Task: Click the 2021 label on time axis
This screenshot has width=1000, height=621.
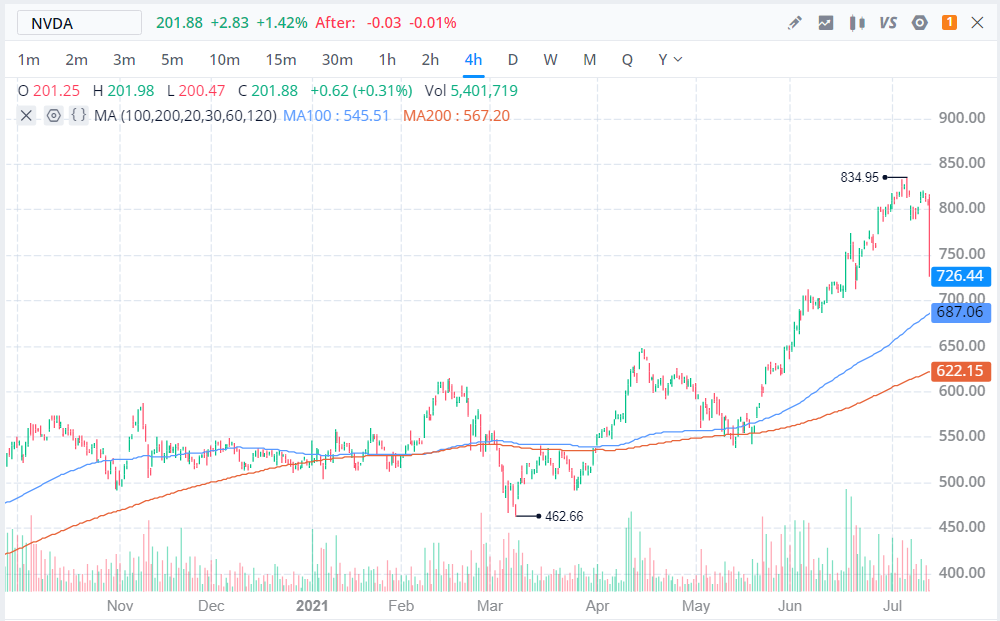Action: 312,606
